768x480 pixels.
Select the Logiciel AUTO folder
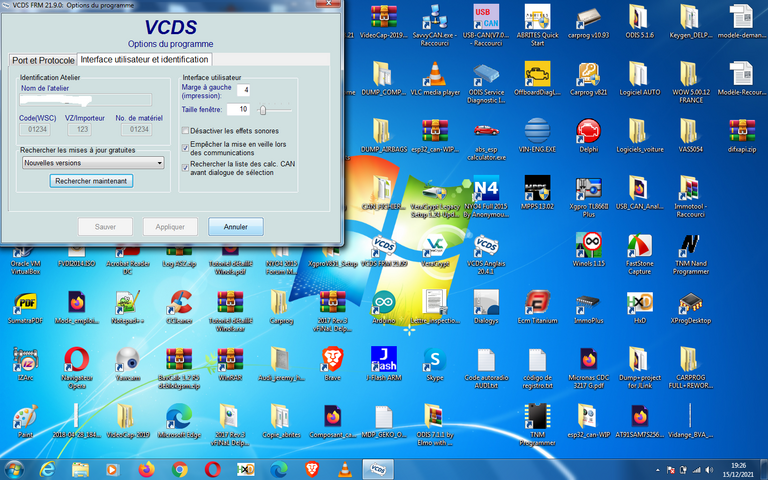click(x=639, y=79)
